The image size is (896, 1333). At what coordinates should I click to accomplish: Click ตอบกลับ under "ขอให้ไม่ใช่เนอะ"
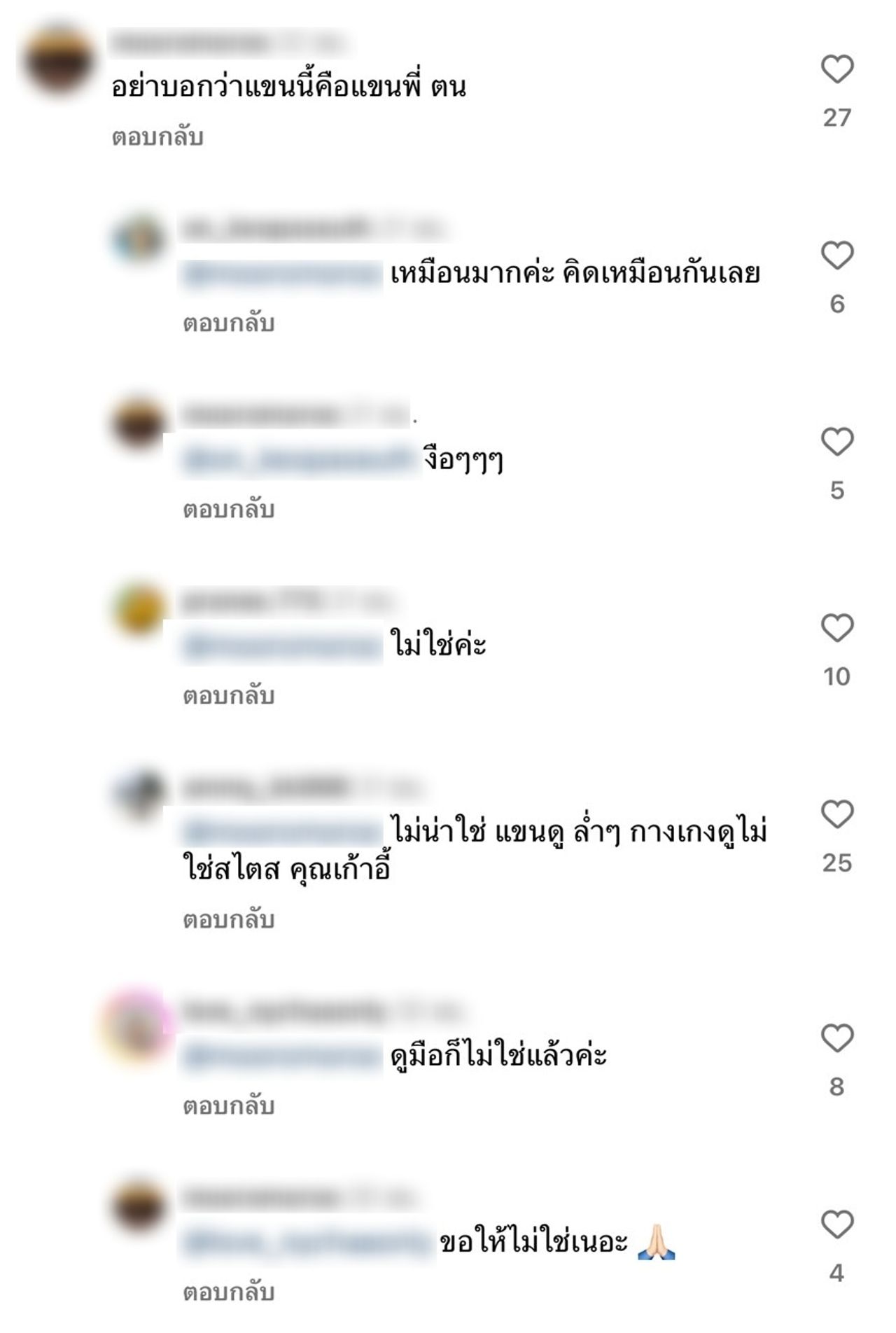(228, 1292)
